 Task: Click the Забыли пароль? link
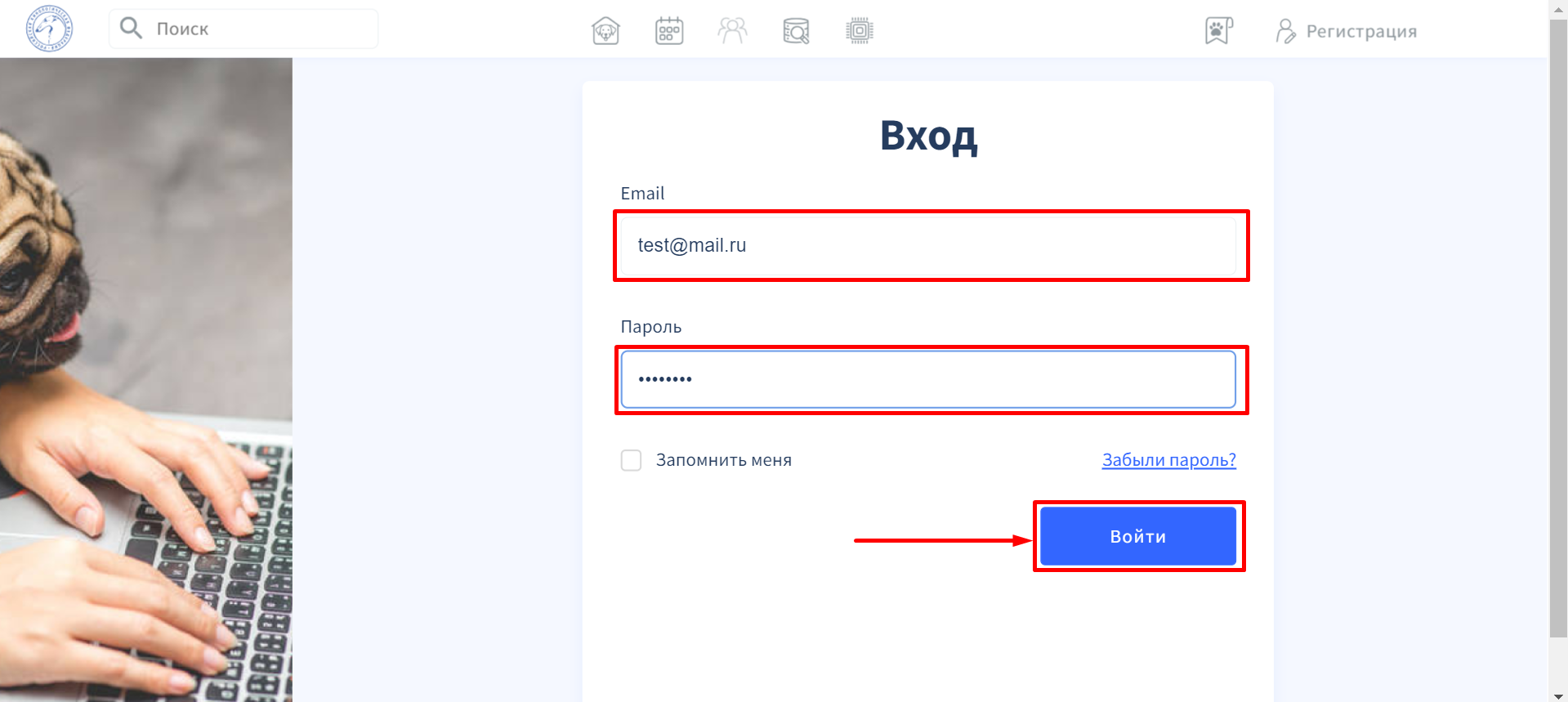pyautogui.click(x=1168, y=460)
